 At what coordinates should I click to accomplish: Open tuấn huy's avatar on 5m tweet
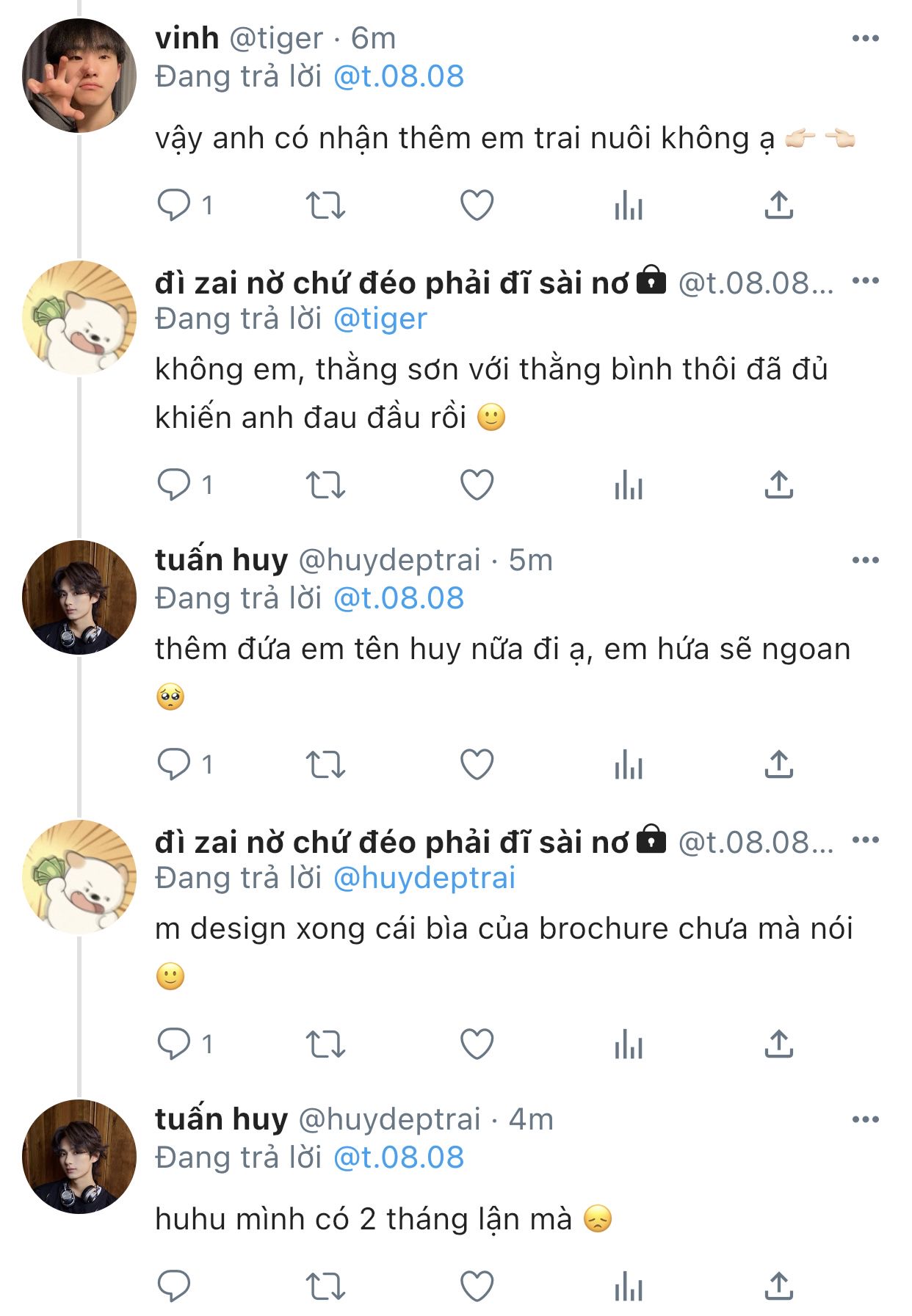point(79,597)
